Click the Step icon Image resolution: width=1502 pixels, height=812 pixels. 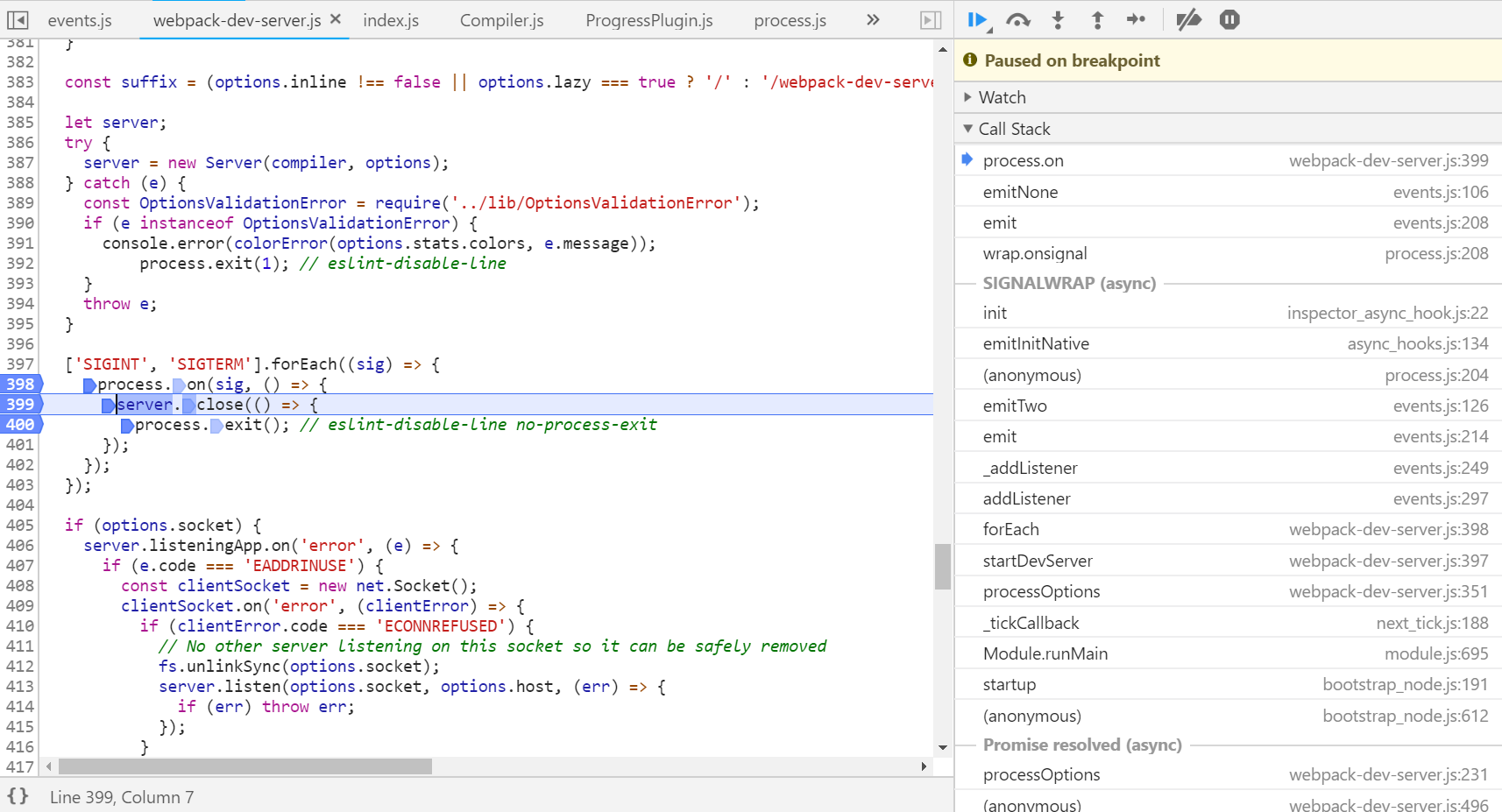(x=1136, y=20)
